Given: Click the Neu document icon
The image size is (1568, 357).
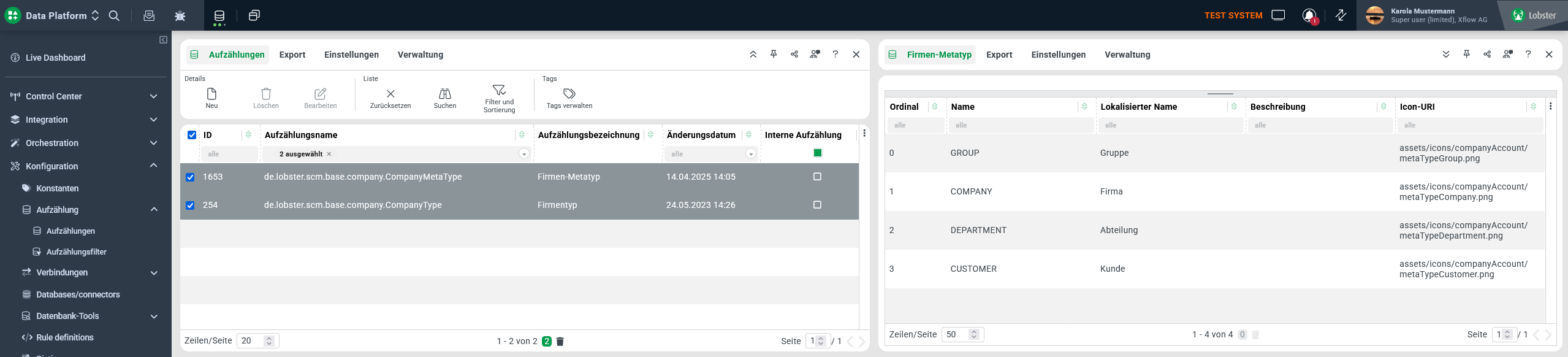Looking at the screenshot, I should coord(211,94).
